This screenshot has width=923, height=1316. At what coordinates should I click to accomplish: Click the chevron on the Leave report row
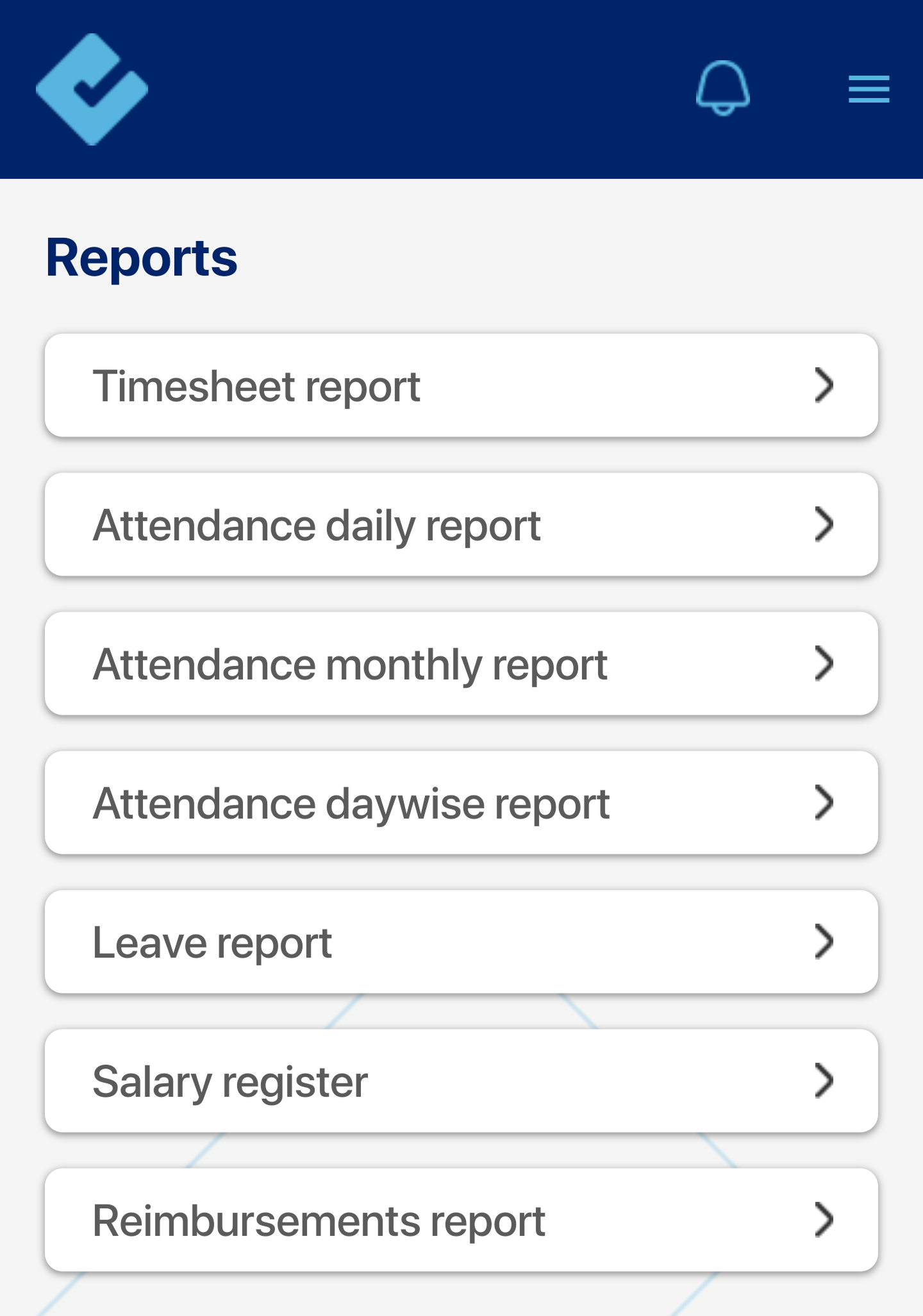(x=824, y=942)
